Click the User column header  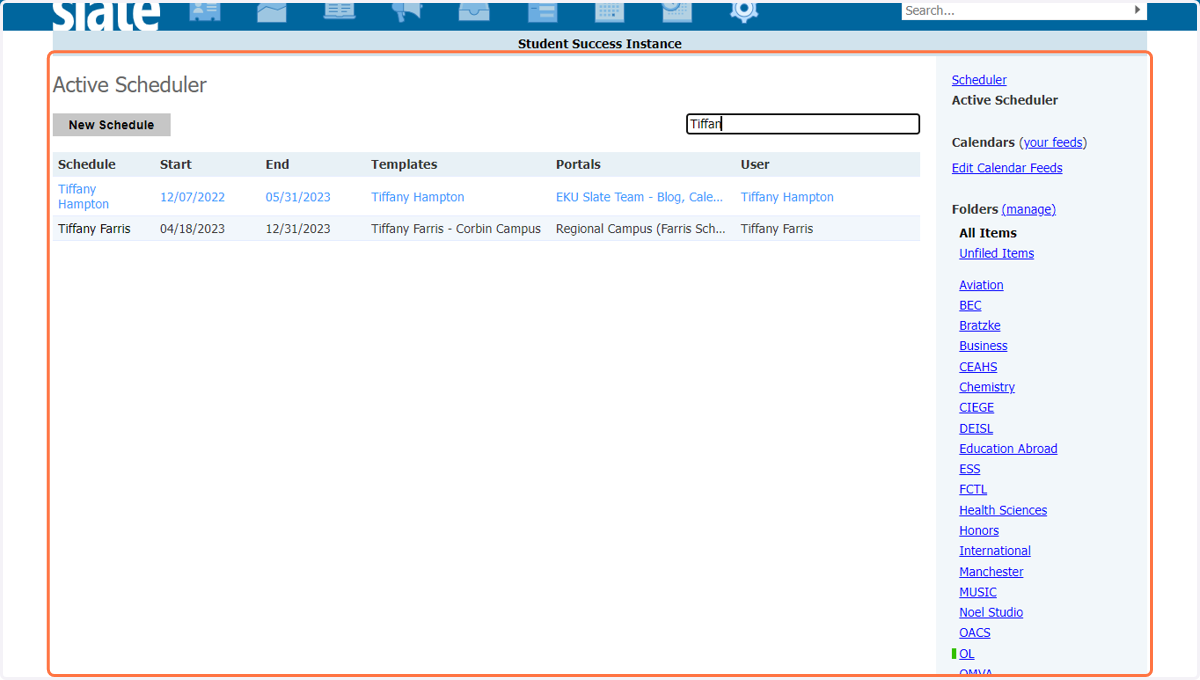pos(755,164)
